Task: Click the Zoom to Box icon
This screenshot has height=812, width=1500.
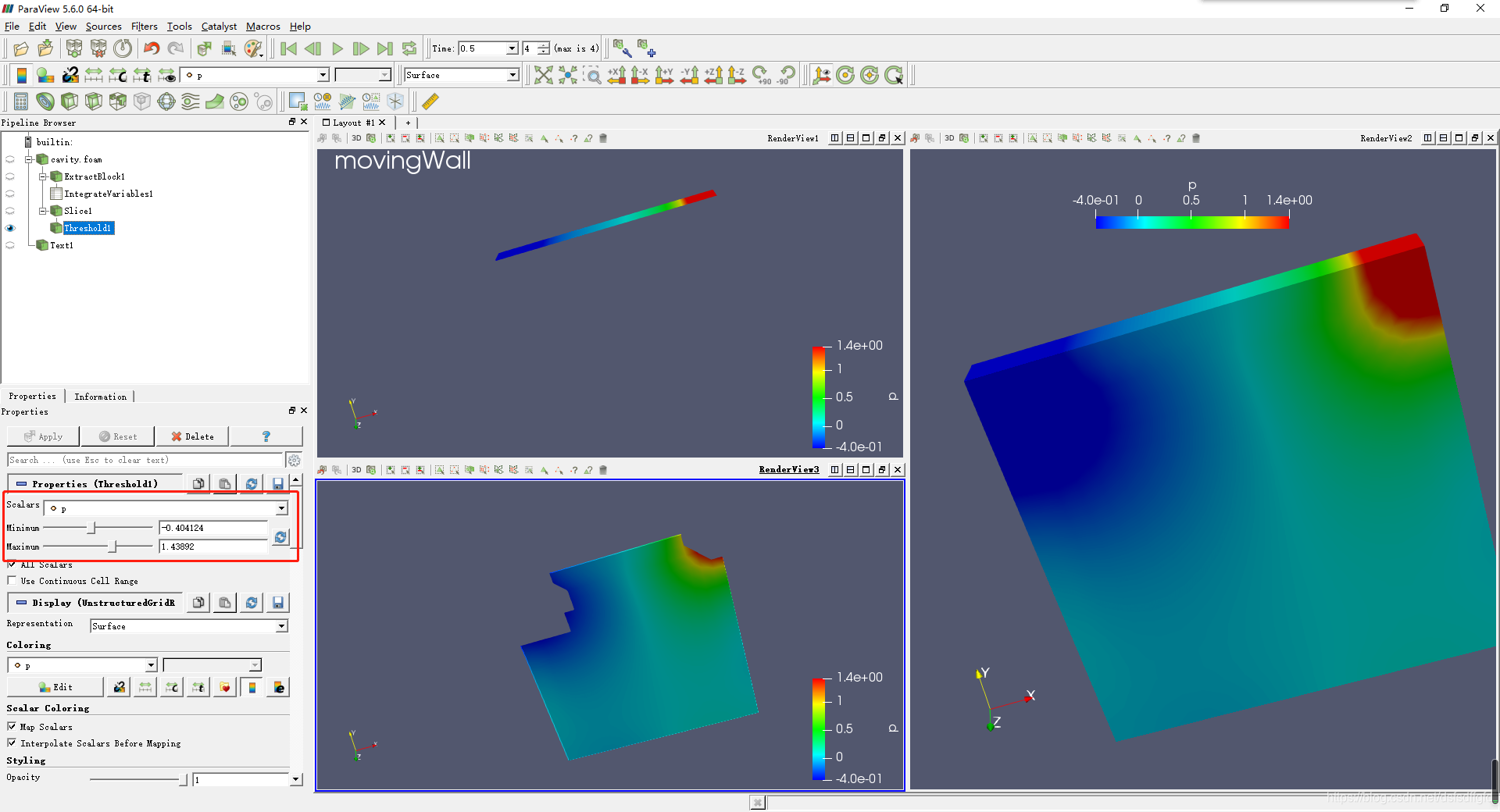Action: (x=593, y=75)
